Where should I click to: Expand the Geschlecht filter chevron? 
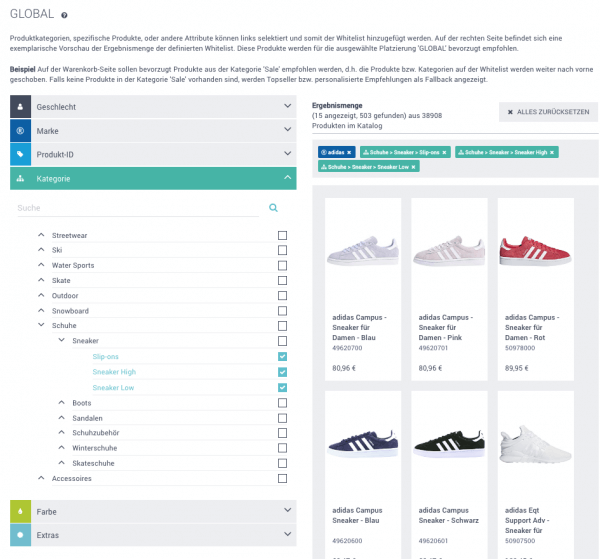[x=287, y=106]
